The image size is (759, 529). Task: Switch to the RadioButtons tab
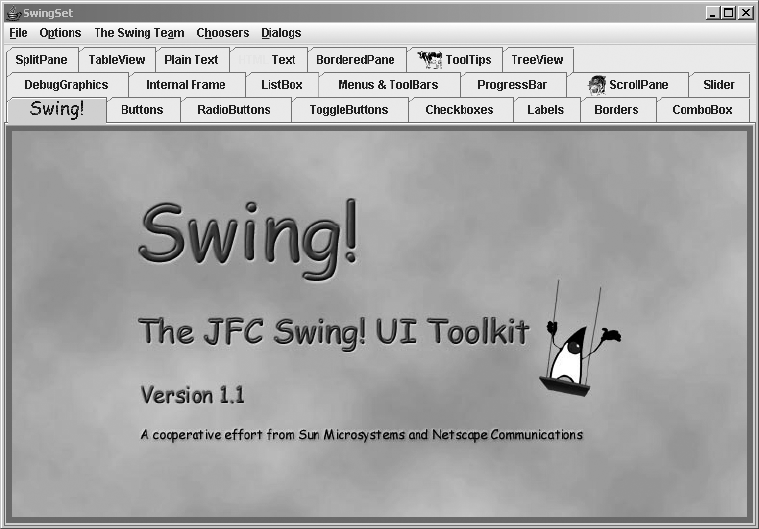point(235,110)
